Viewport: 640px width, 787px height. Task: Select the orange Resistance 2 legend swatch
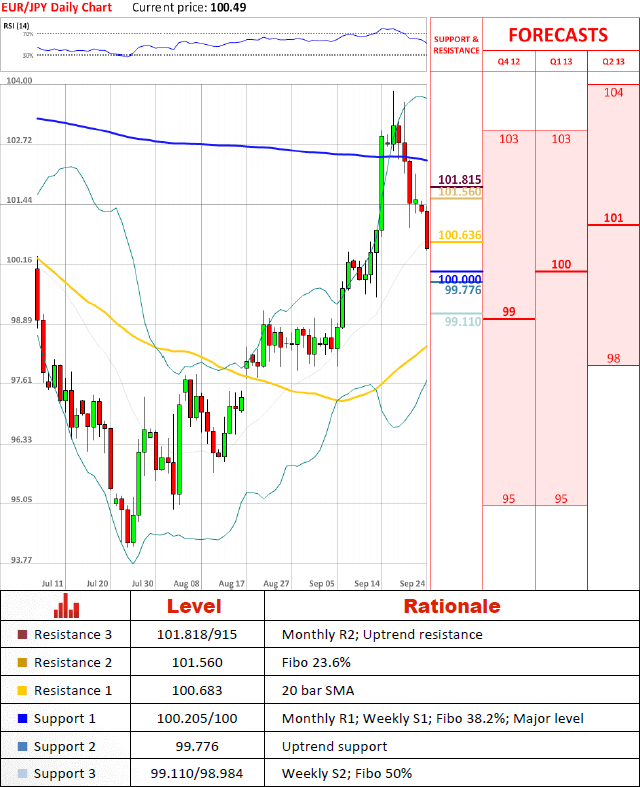(x=23, y=663)
